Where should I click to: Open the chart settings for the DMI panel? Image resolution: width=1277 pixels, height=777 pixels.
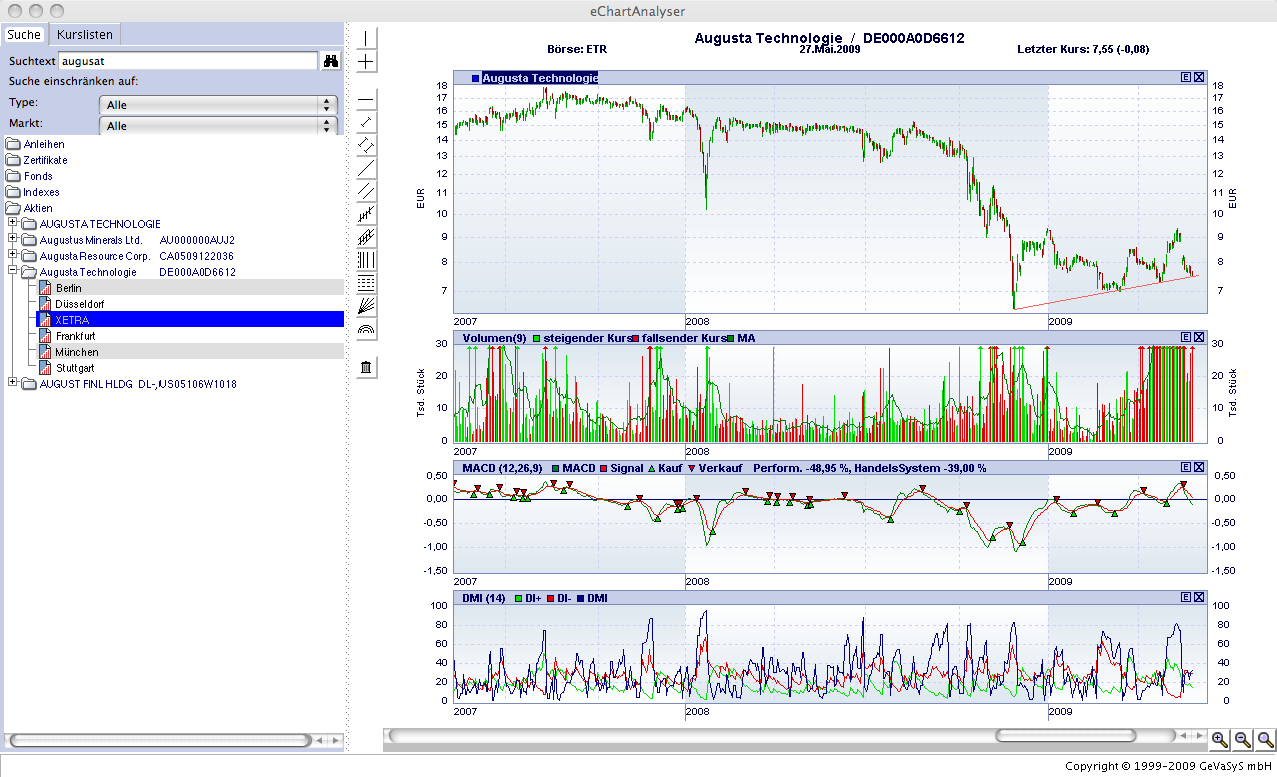[x=1186, y=597]
